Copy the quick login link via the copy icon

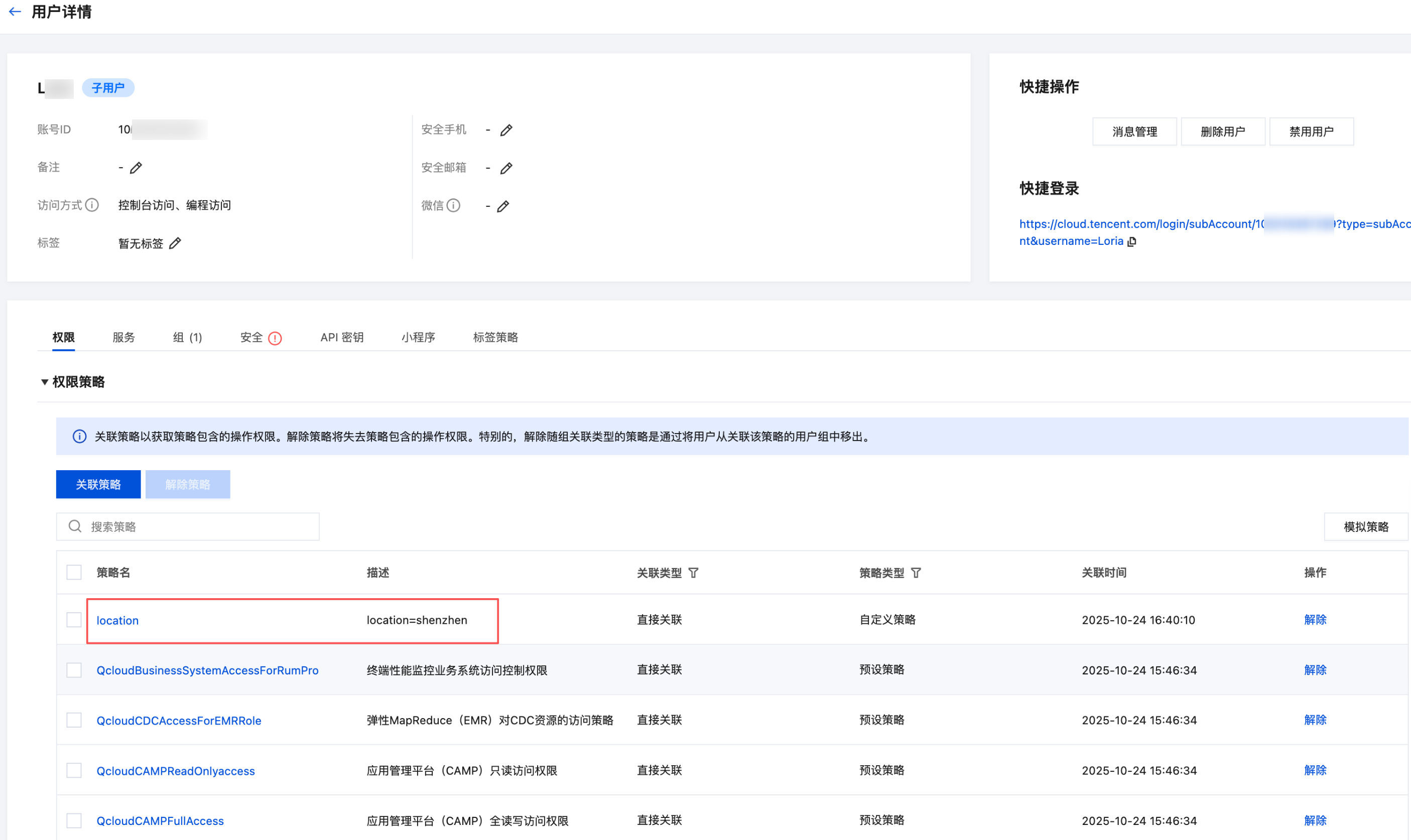coord(1132,242)
